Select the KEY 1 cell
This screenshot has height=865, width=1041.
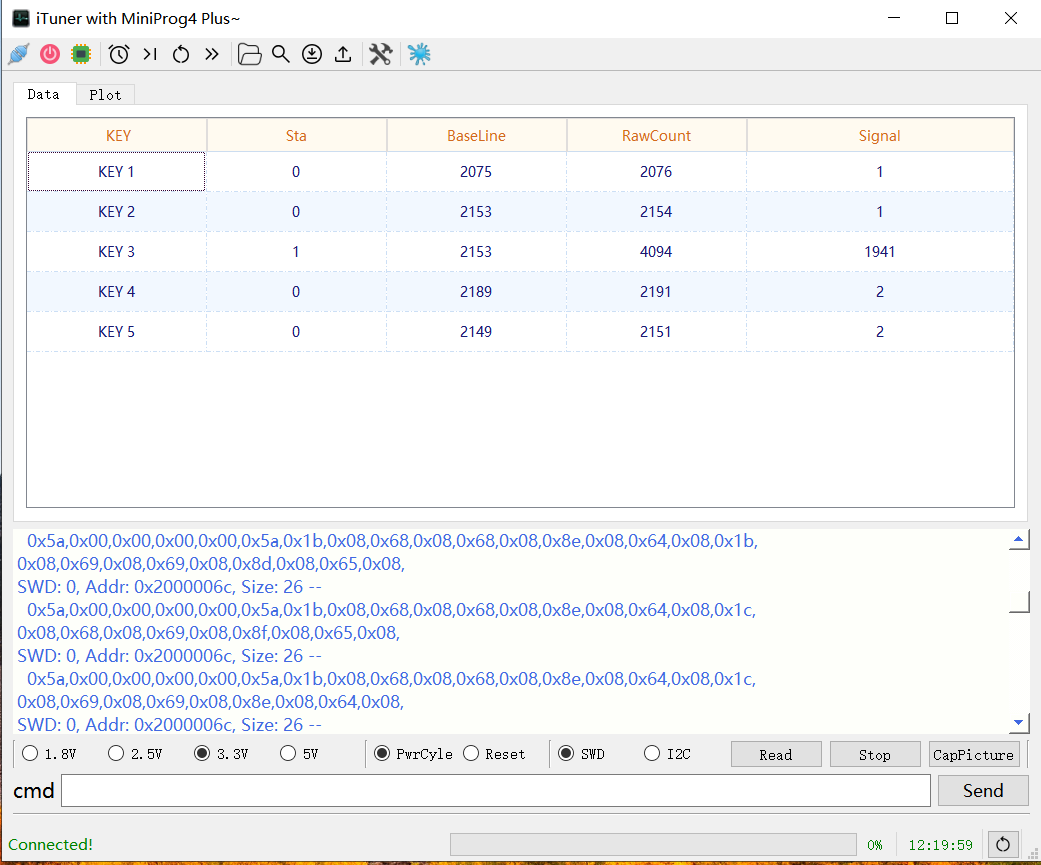117,172
